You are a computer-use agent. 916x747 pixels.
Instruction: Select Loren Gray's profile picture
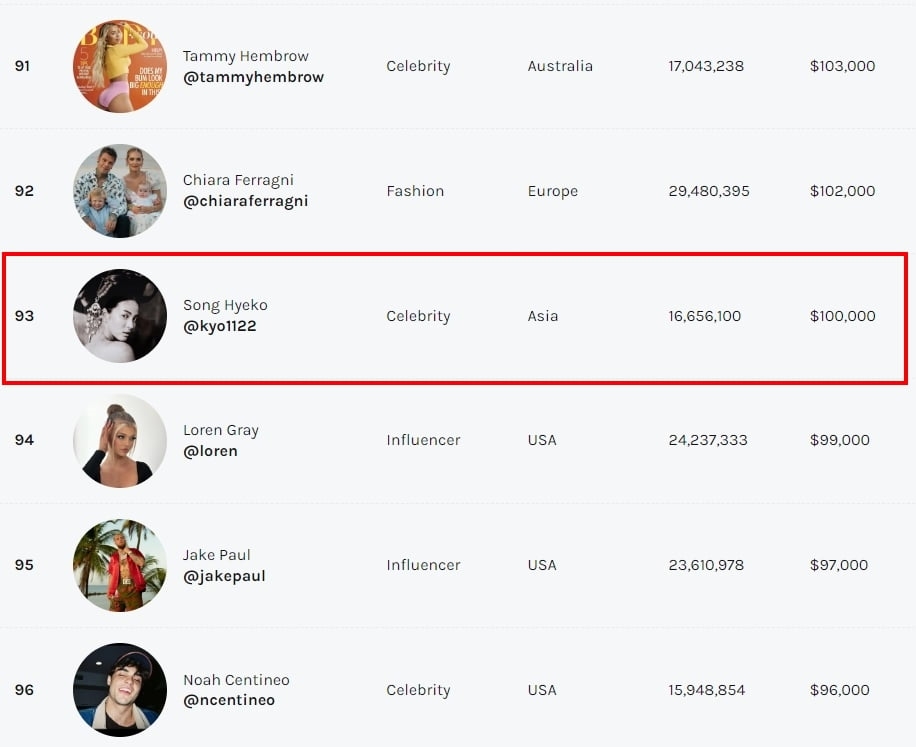[x=120, y=440]
